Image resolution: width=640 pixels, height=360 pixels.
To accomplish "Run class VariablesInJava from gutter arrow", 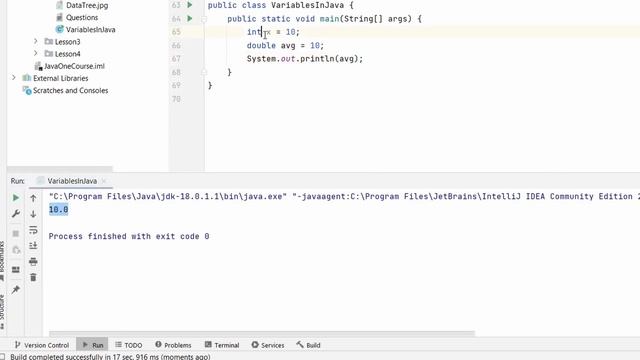I will click(190, 5).
